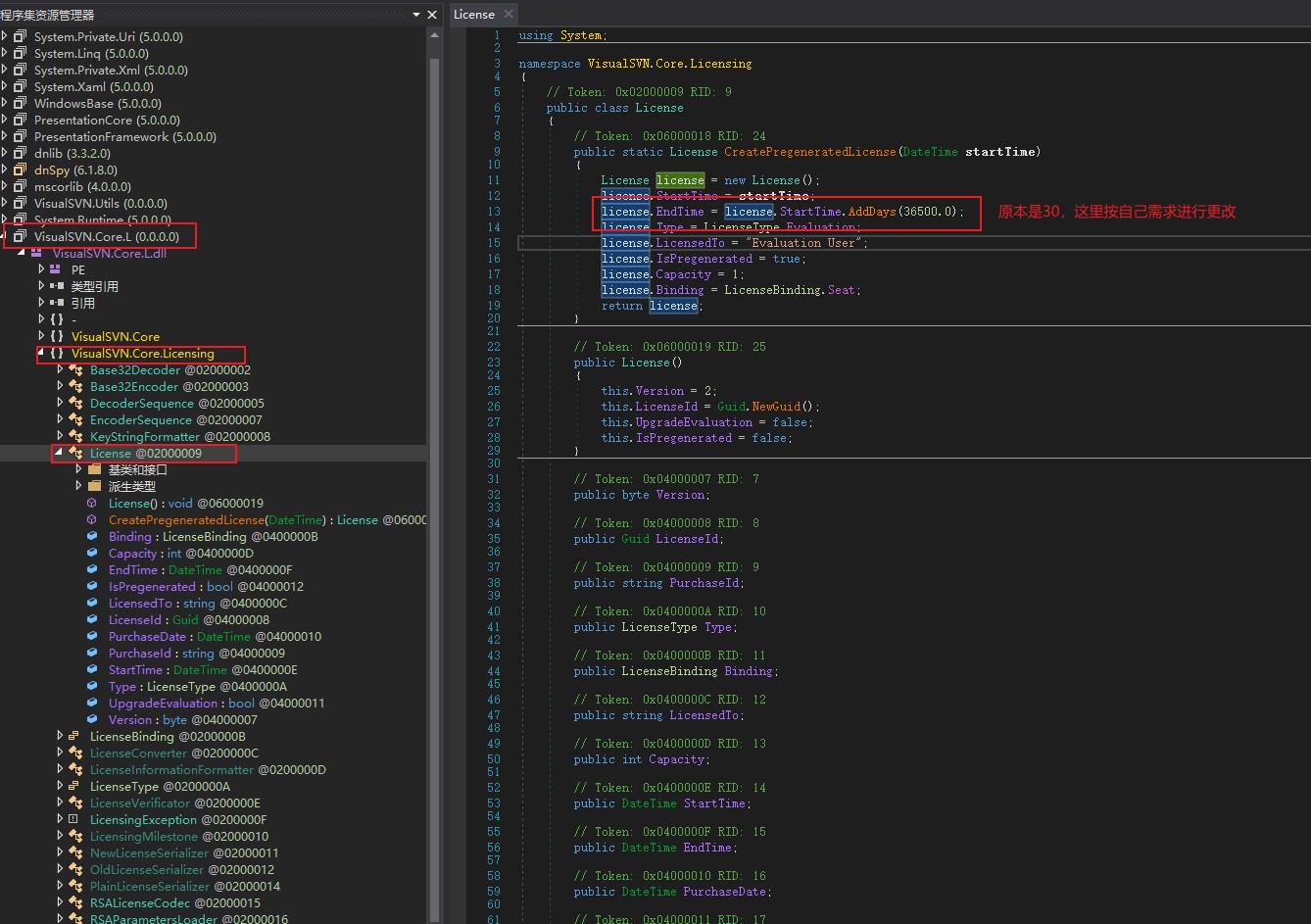The image size is (1311, 924).
Task: Click the NewLicenseSerializer class icon
Action: point(75,852)
